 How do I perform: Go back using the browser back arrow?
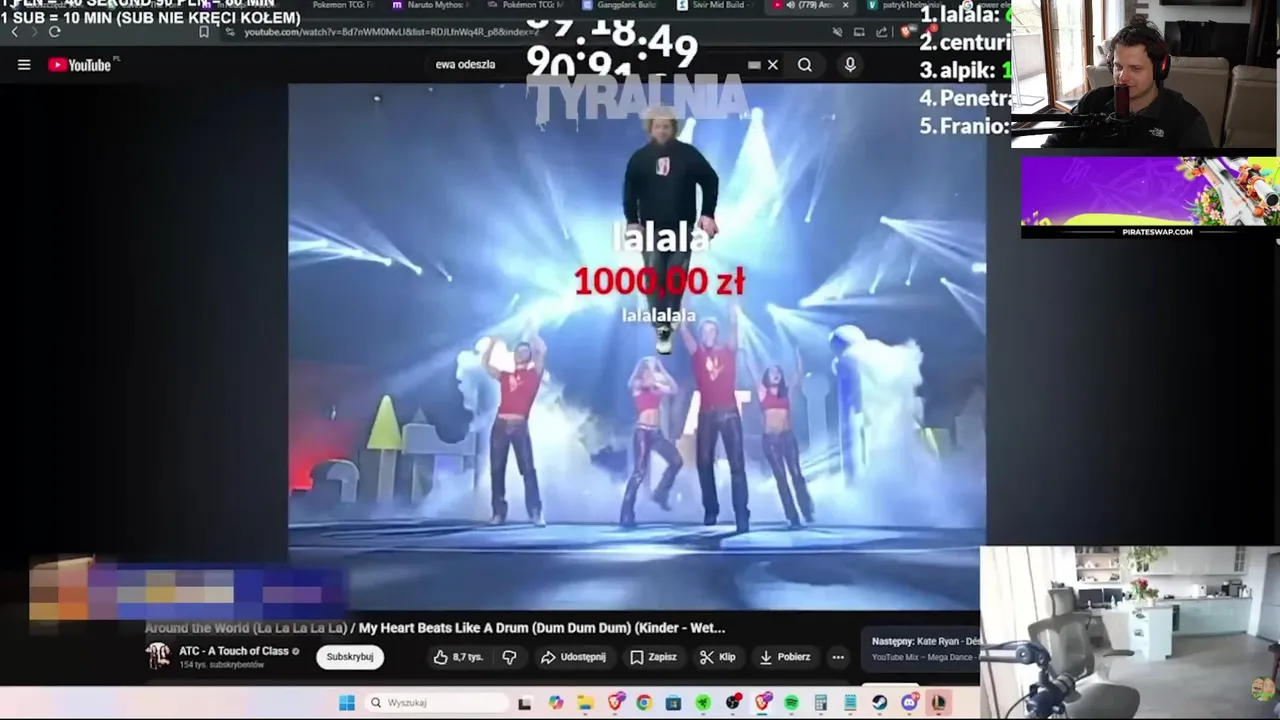[14, 32]
